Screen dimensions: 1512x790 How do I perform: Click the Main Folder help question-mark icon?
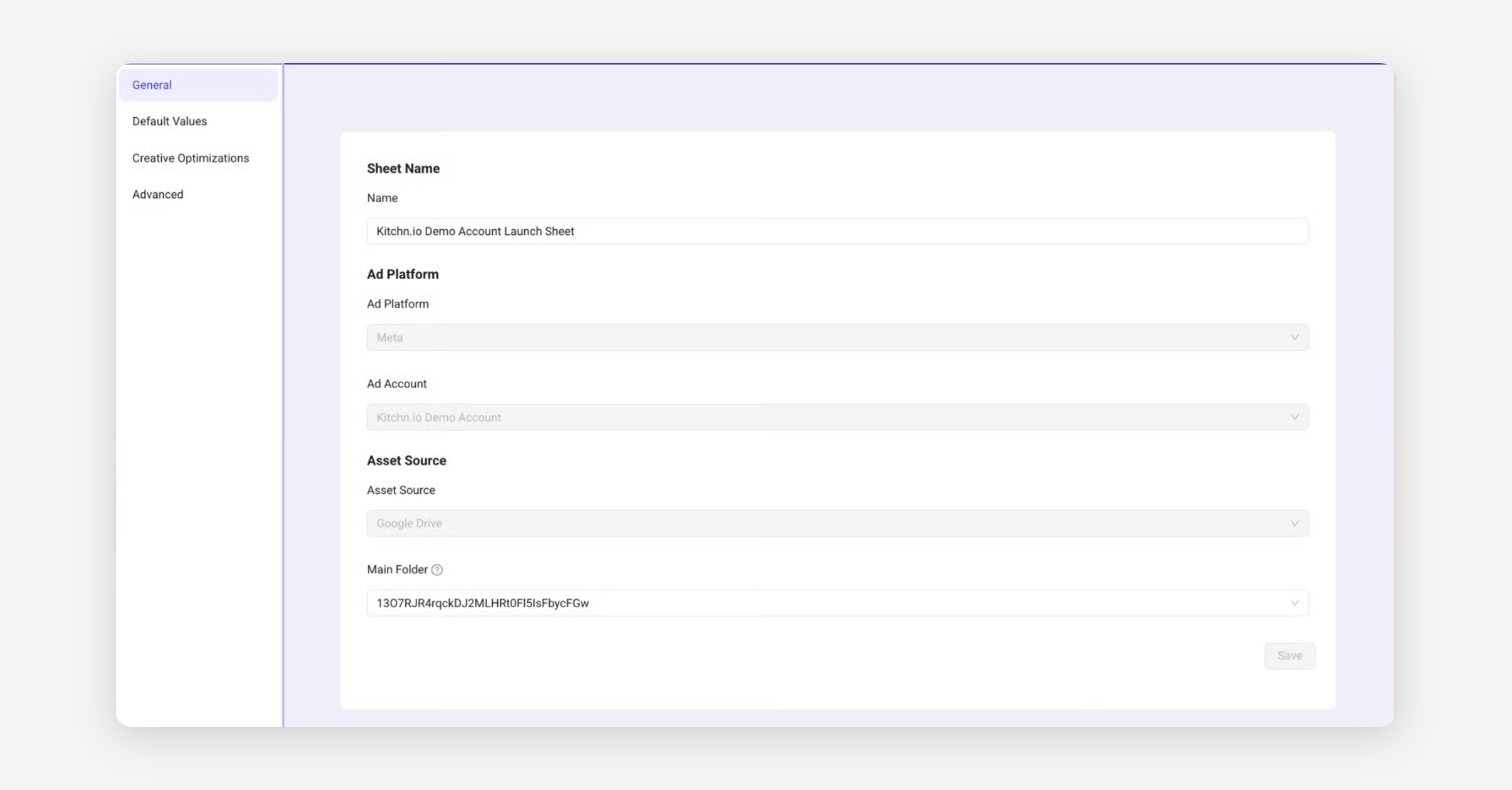tap(437, 570)
